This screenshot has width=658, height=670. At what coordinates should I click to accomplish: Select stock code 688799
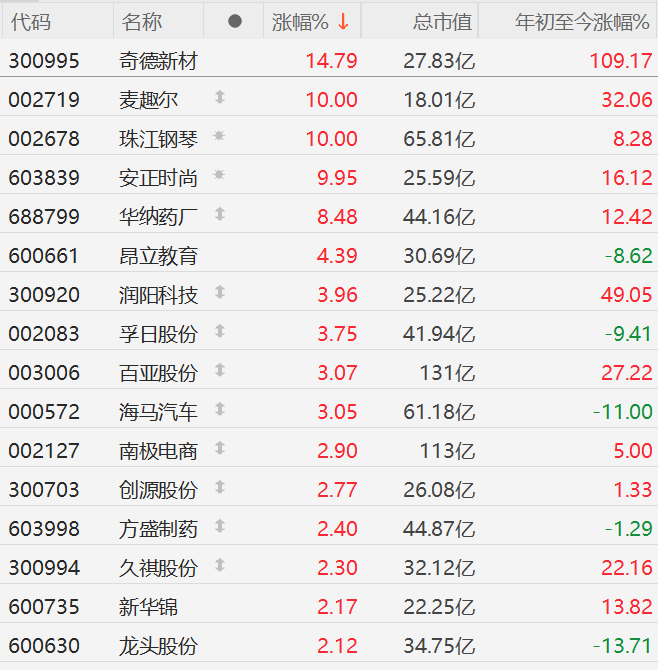44,217
